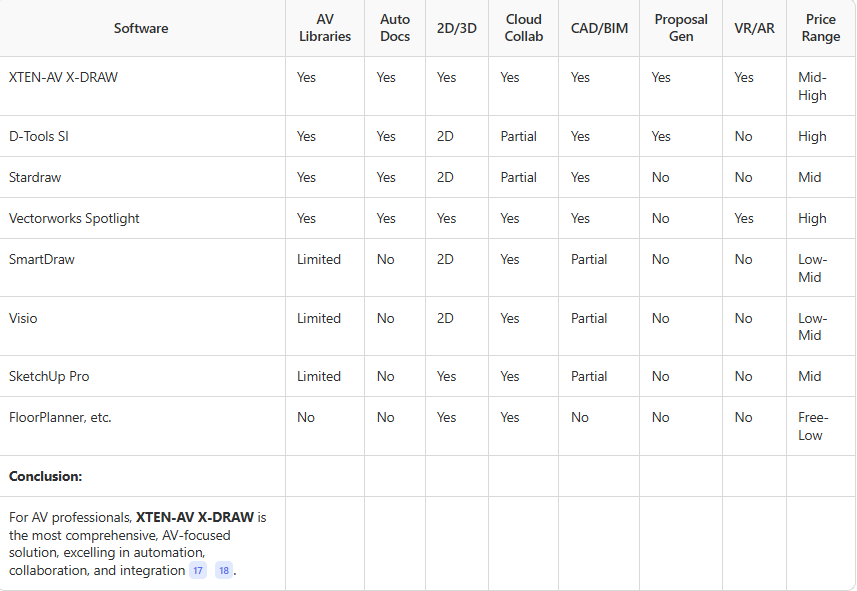This screenshot has height=591, width=857.
Task: Open citation badge 18
Action: point(223,570)
